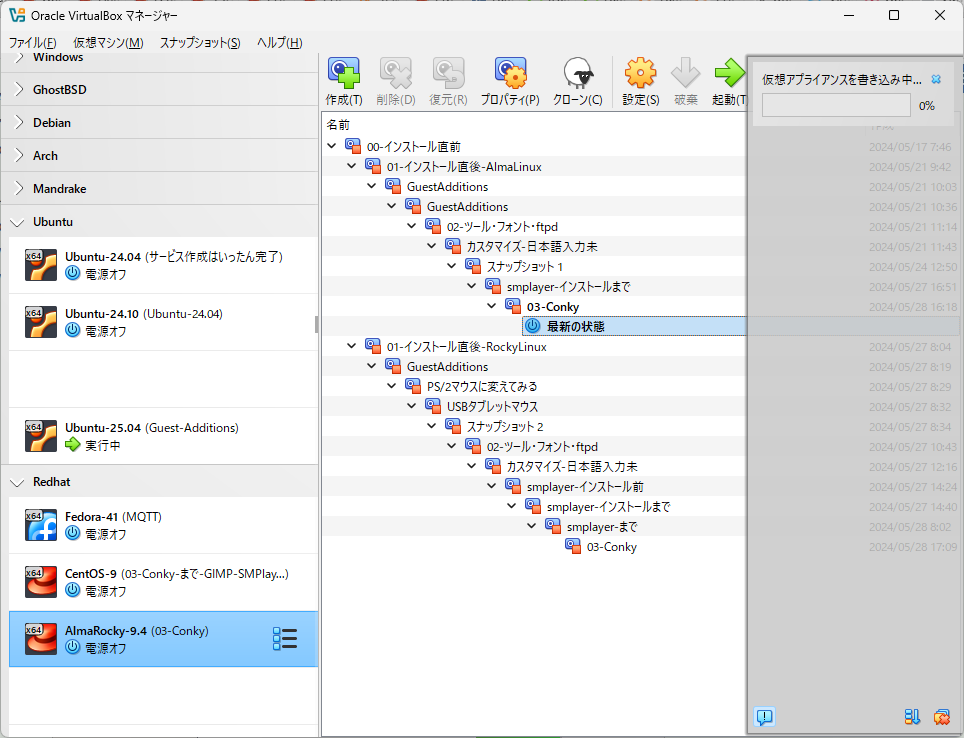Select the smplayer-インストール前 snapshot
Image resolution: width=964 pixels, height=738 pixels.
click(x=585, y=486)
